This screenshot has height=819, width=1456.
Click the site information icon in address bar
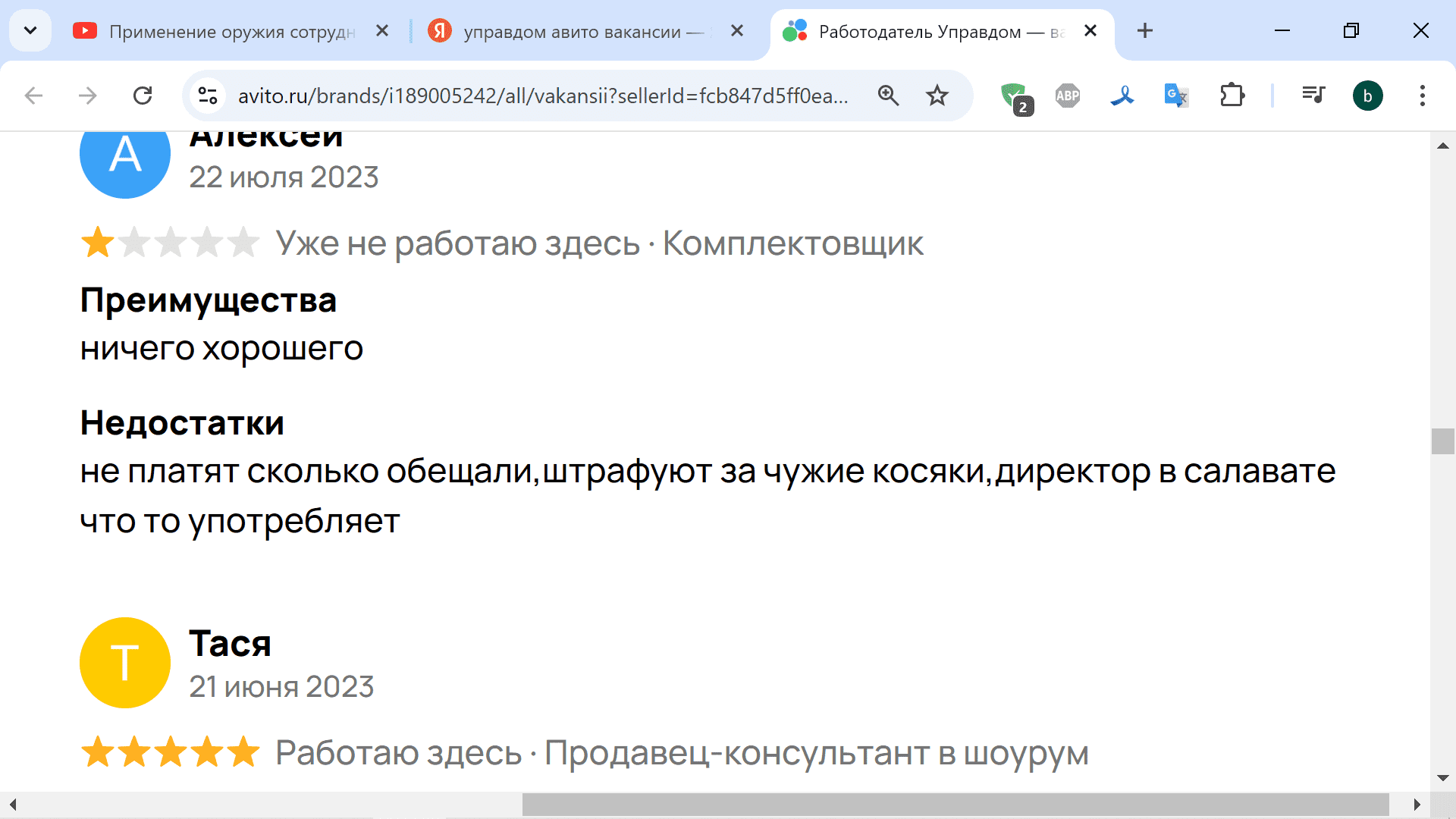pyautogui.click(x=208, y=96)
